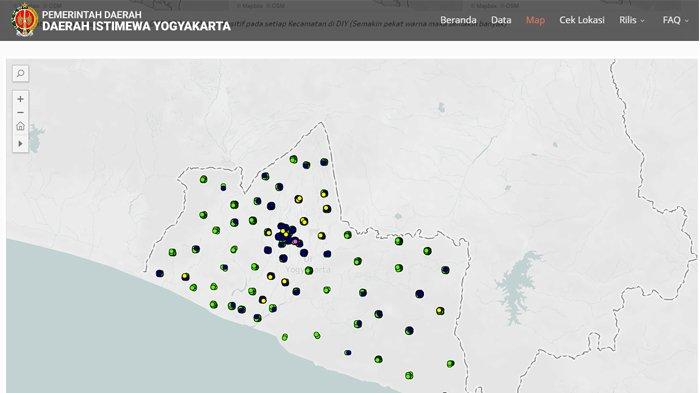Click the small pond at the map's top center
This screenshot has width=700, height=393.
(x=442, y=107)
